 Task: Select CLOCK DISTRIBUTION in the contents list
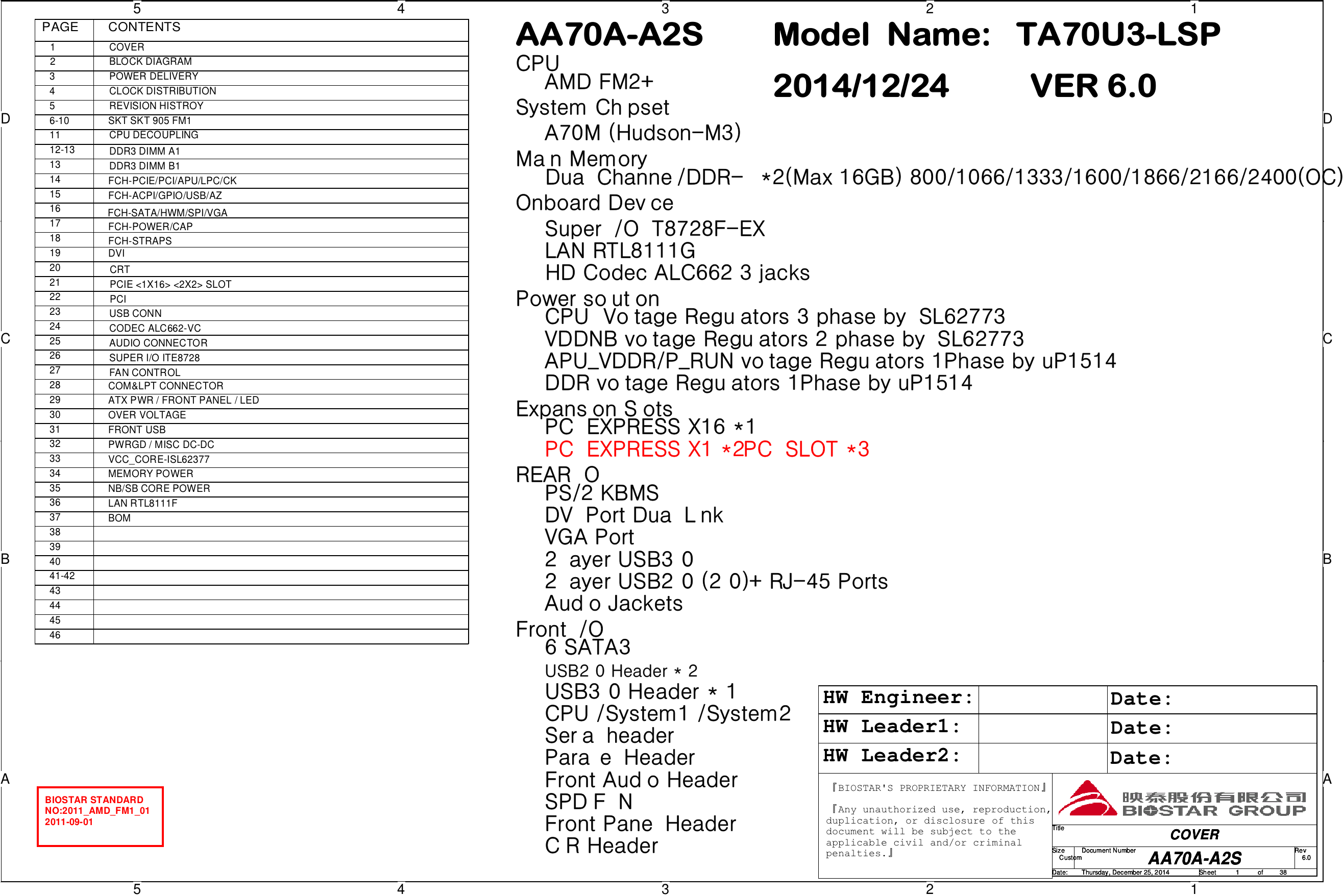tap(163, 91)
